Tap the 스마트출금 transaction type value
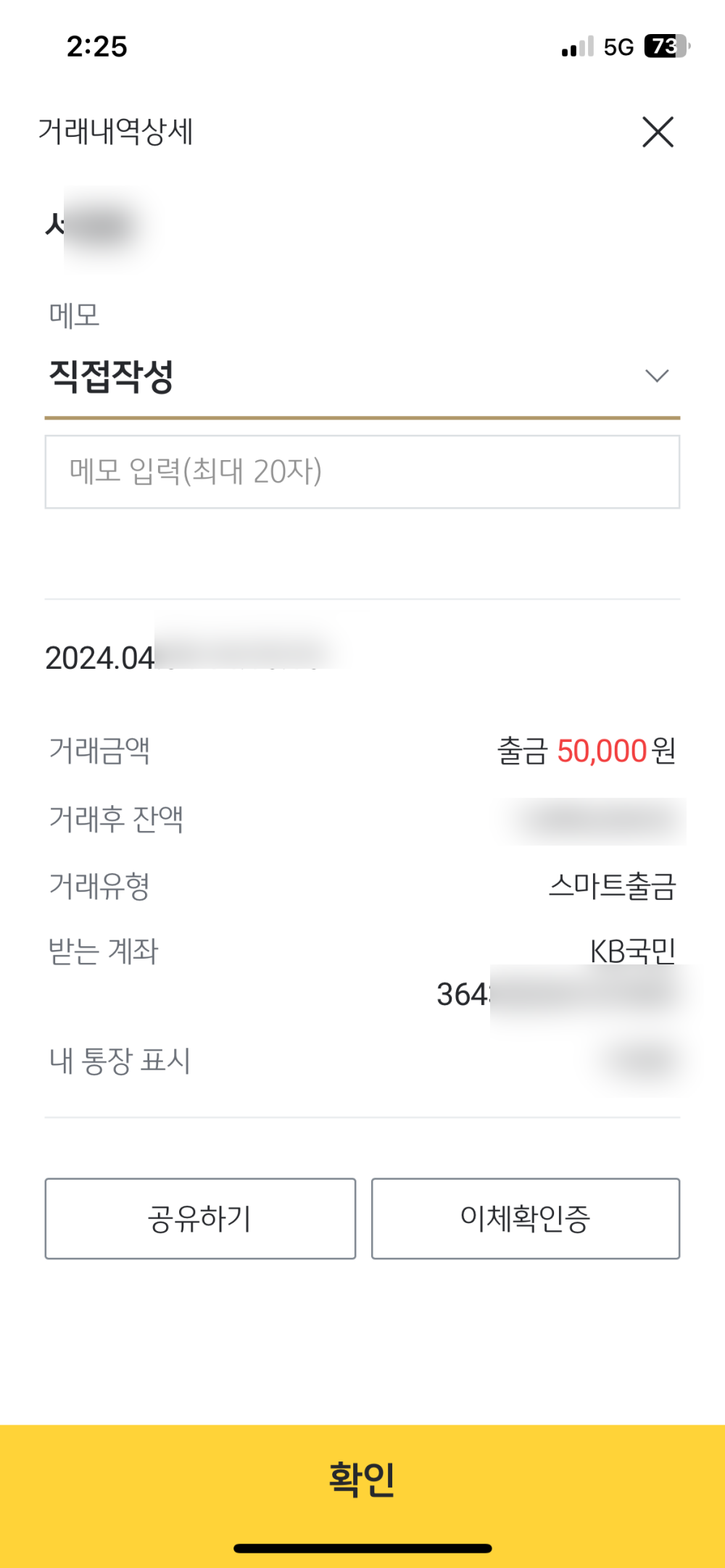Screen dimensions: 725x1568 [612, 886]
